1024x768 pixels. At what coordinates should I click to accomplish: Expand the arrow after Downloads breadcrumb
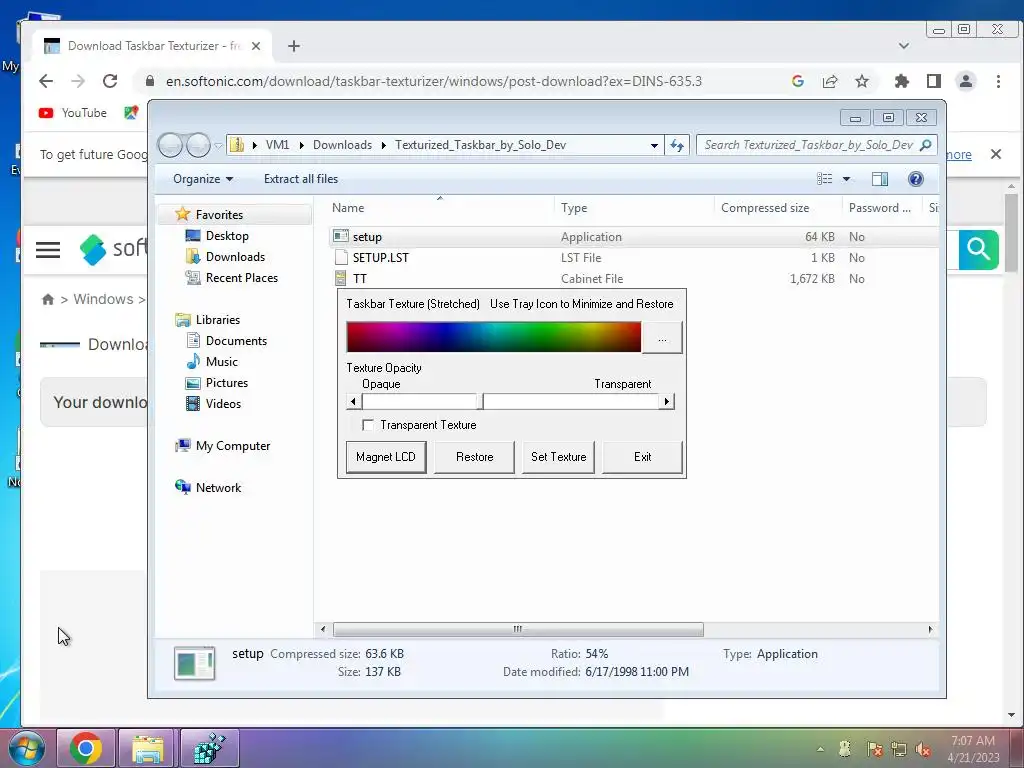point(383,145)
